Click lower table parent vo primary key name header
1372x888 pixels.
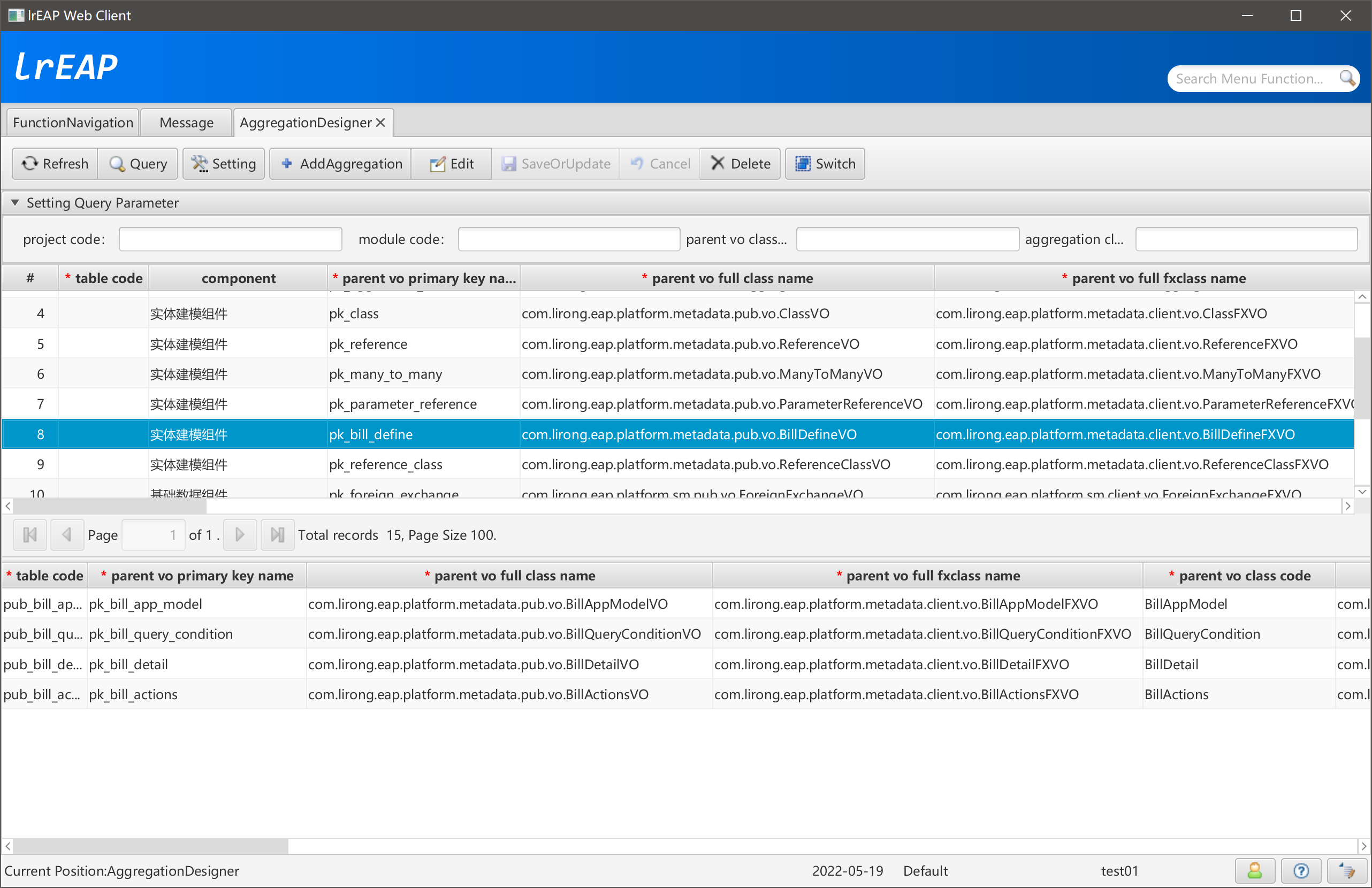(x=196, y=576)
